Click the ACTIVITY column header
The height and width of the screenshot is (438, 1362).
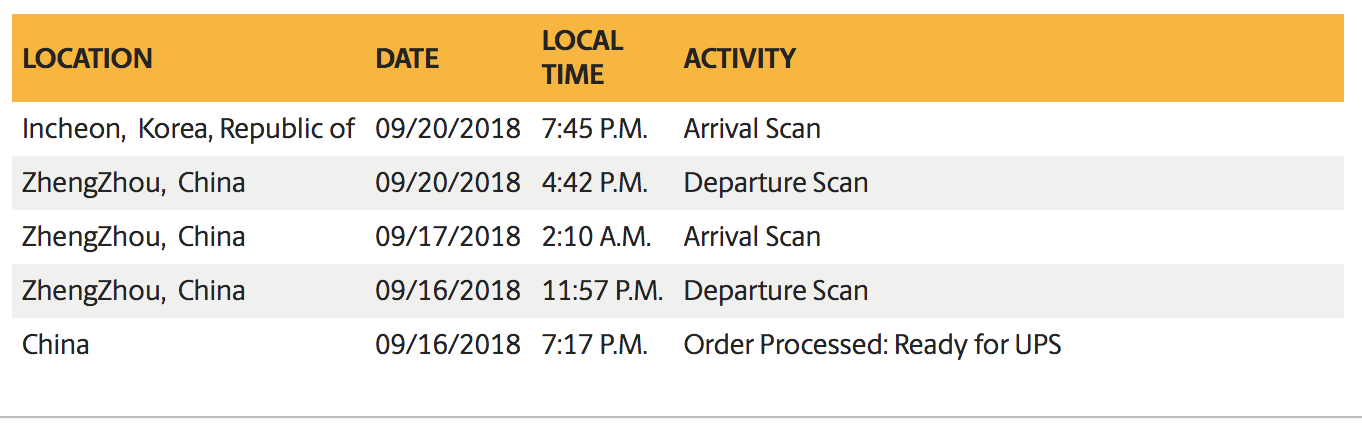pyautogui.click(x=739, y=59)
